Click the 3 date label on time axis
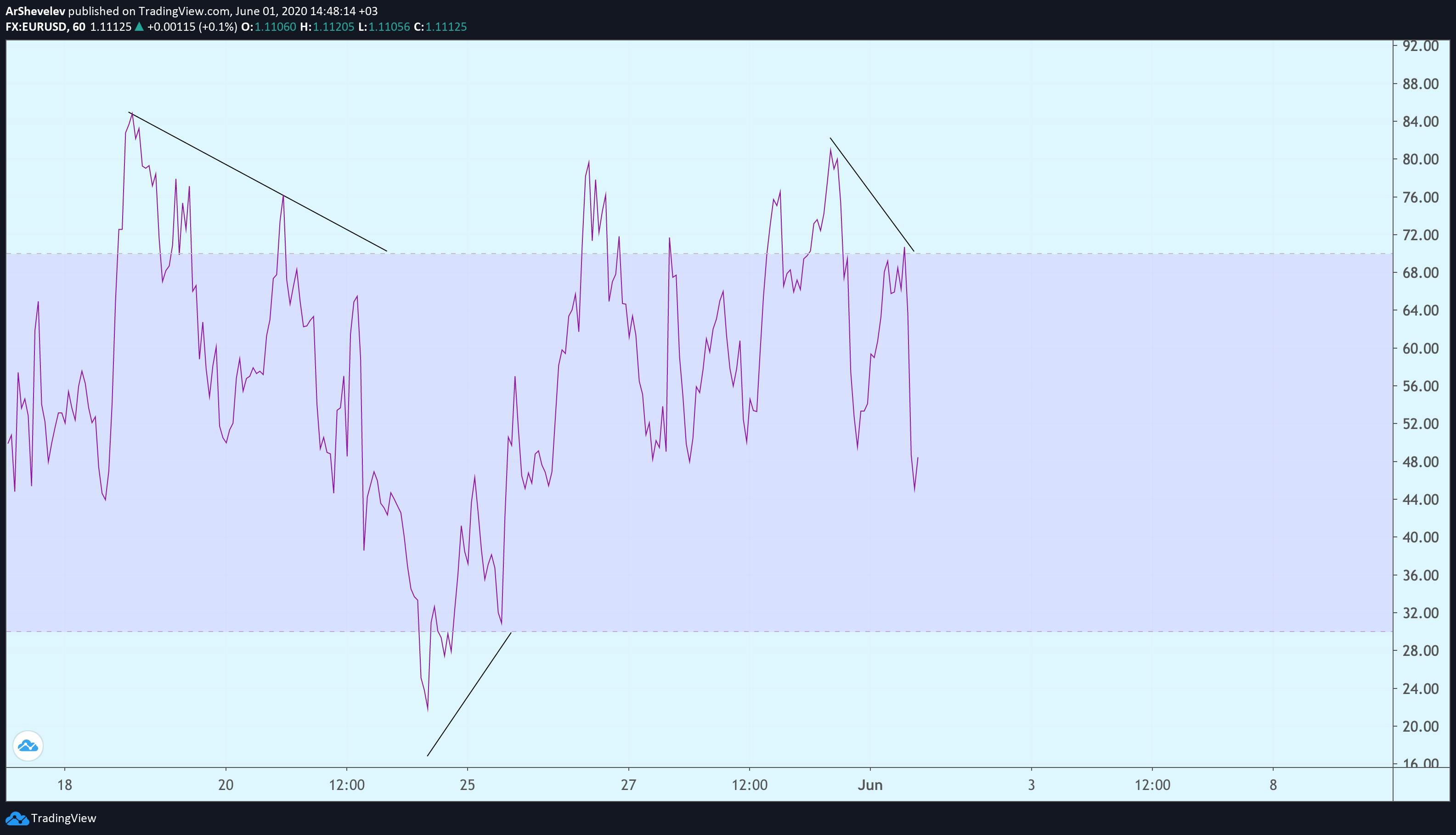Screen dimensions: 1456x835 pyautogui.click(x=1032, y=785)
